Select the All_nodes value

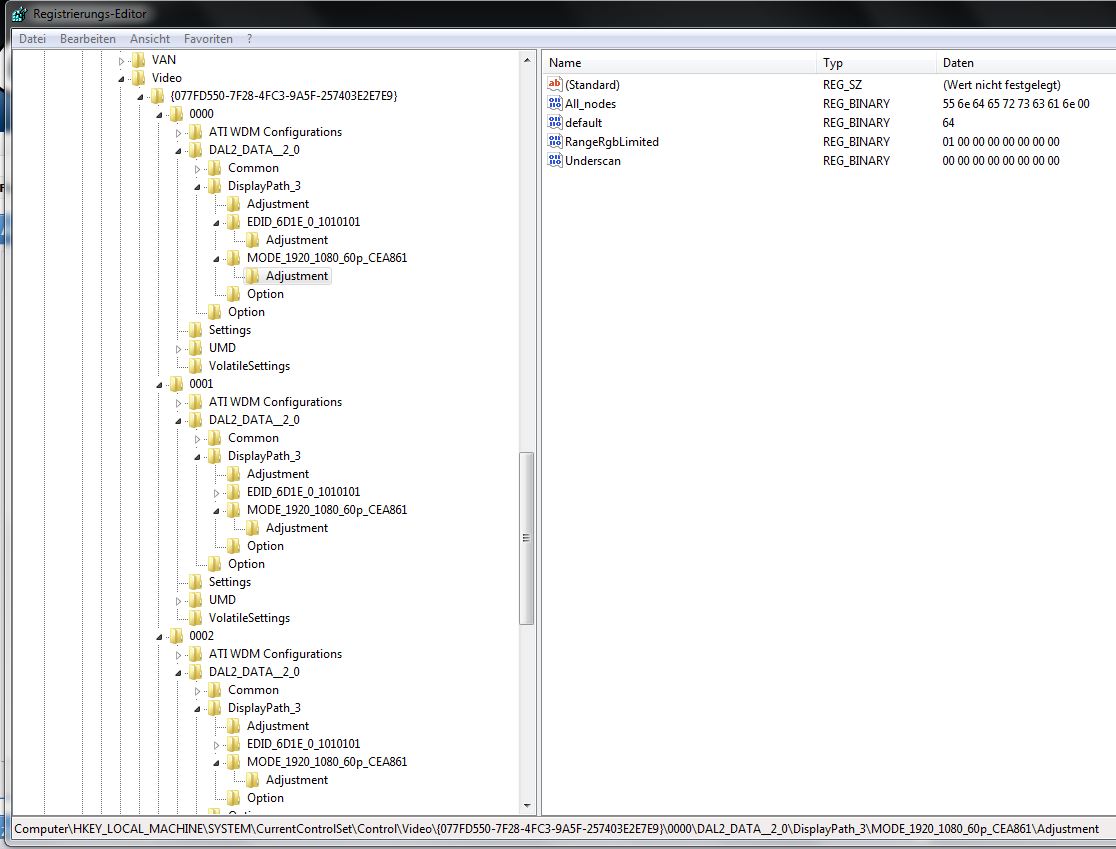[590, 104]
